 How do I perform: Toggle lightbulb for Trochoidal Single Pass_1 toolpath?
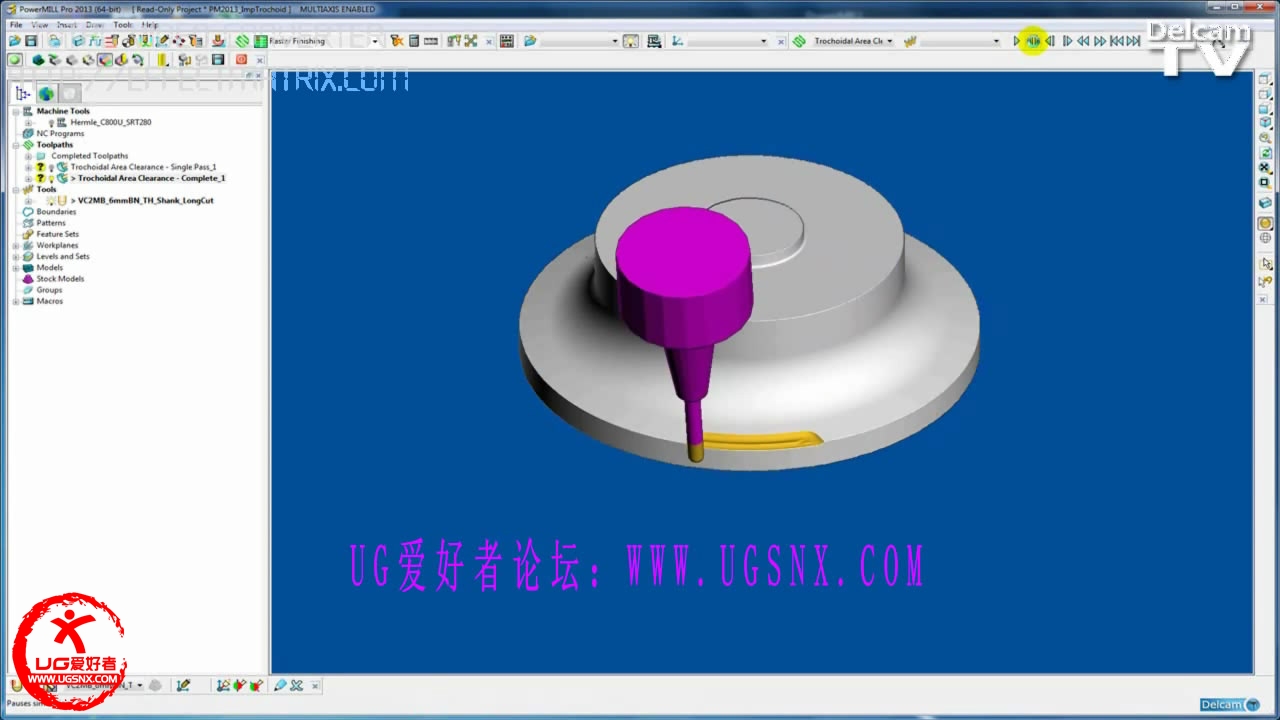point(51,167)
